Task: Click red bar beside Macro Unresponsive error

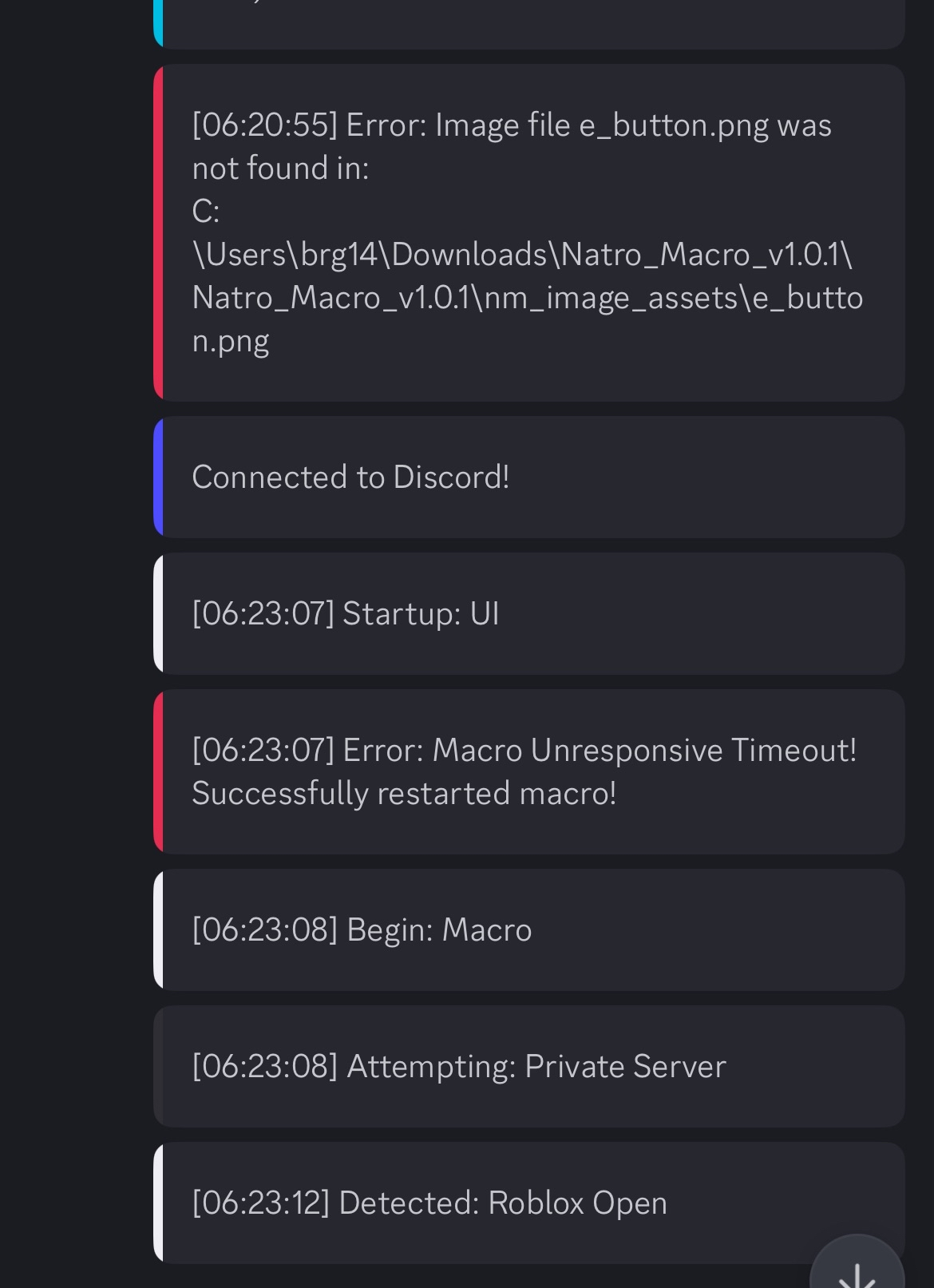Action: [158, 772]
